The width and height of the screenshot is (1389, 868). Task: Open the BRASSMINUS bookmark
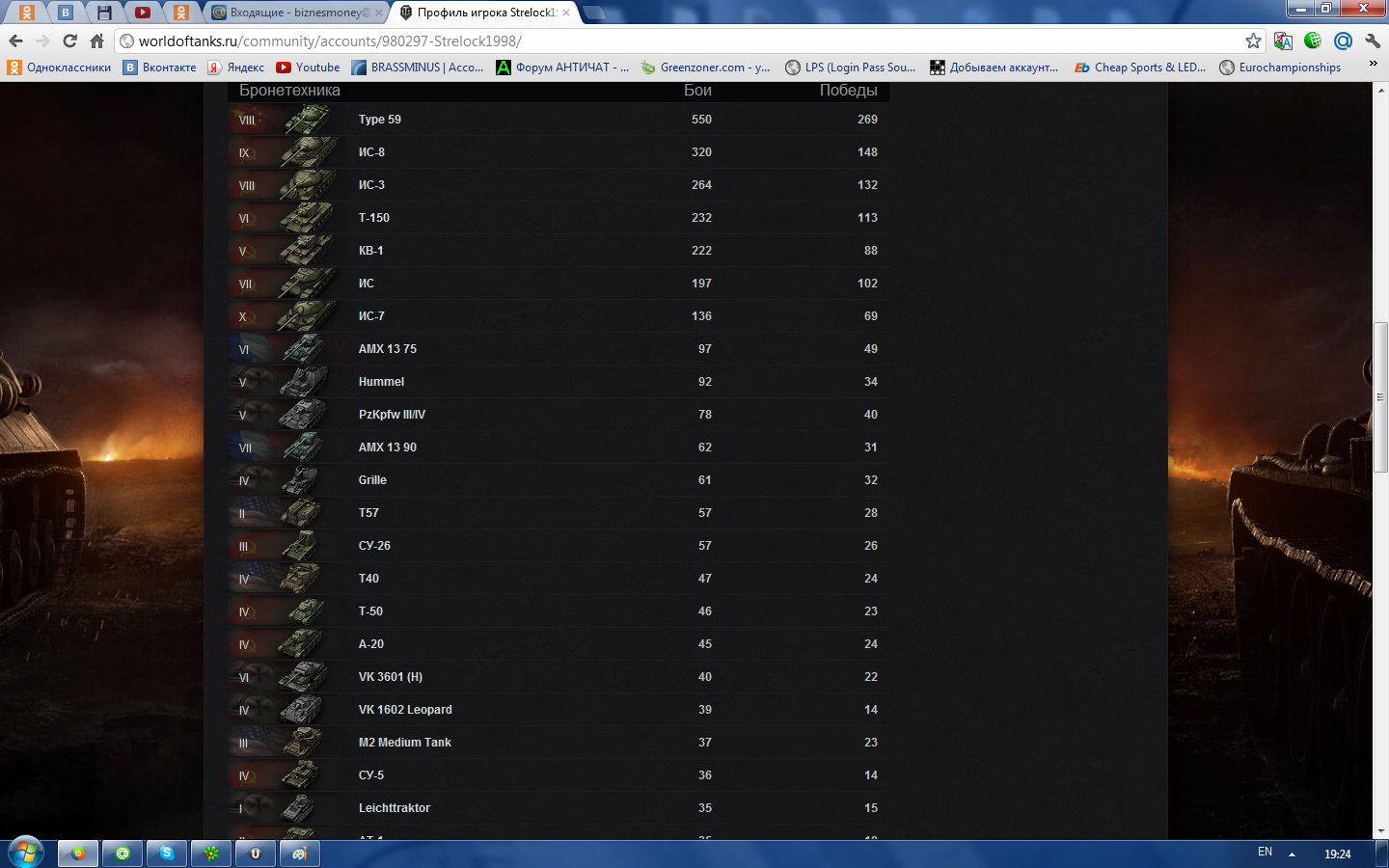[418, 68]
